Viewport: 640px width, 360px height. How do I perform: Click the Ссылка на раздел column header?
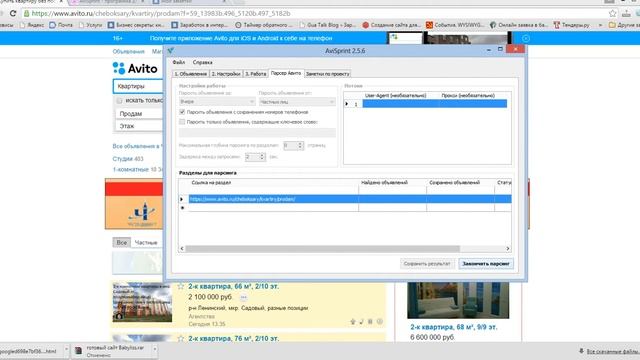(x=211, y=182)
